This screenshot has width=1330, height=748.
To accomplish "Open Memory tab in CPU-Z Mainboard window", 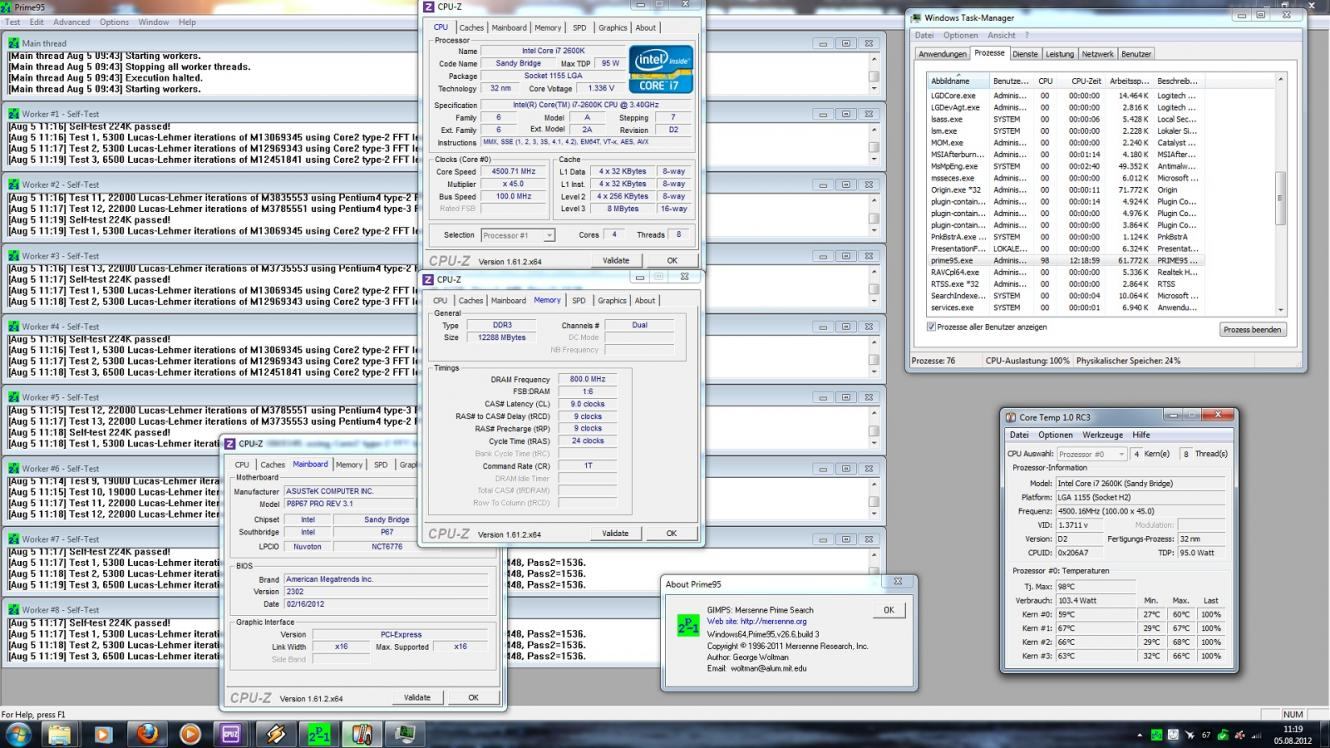I will coord(349,464).
